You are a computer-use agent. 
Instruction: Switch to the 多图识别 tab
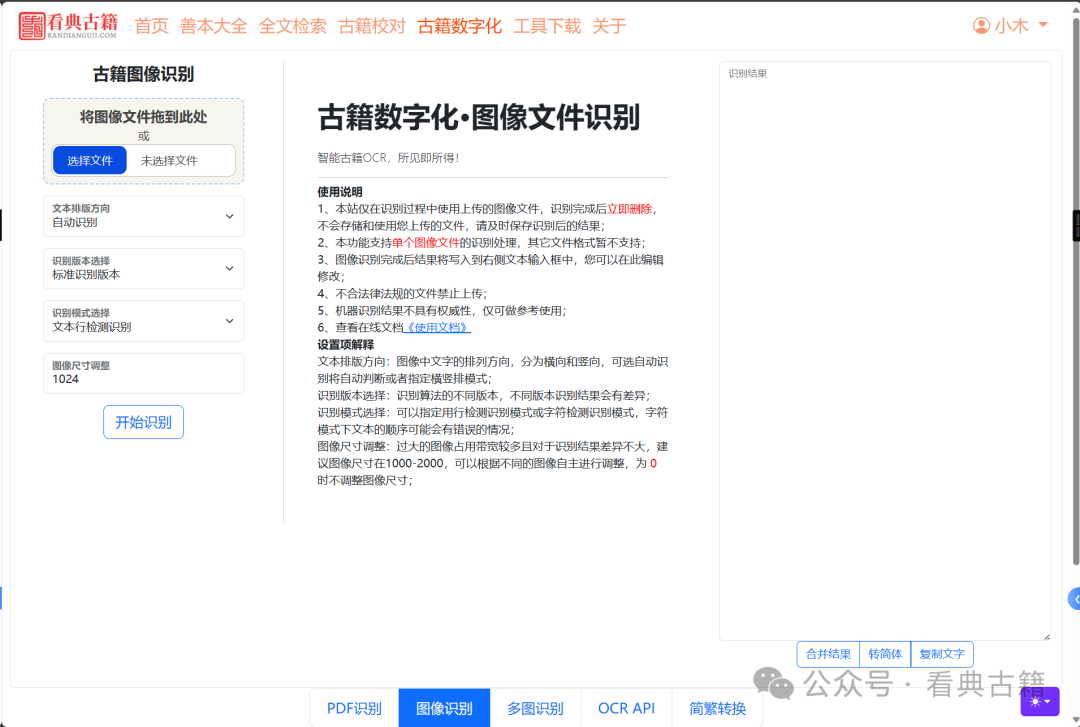click(x=536, y=707)
